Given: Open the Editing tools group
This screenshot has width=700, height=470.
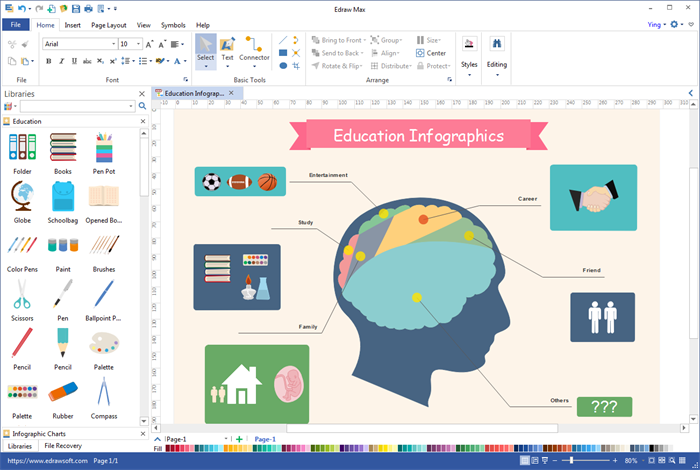Looking at the screenshot, I should tap(497, 51).
